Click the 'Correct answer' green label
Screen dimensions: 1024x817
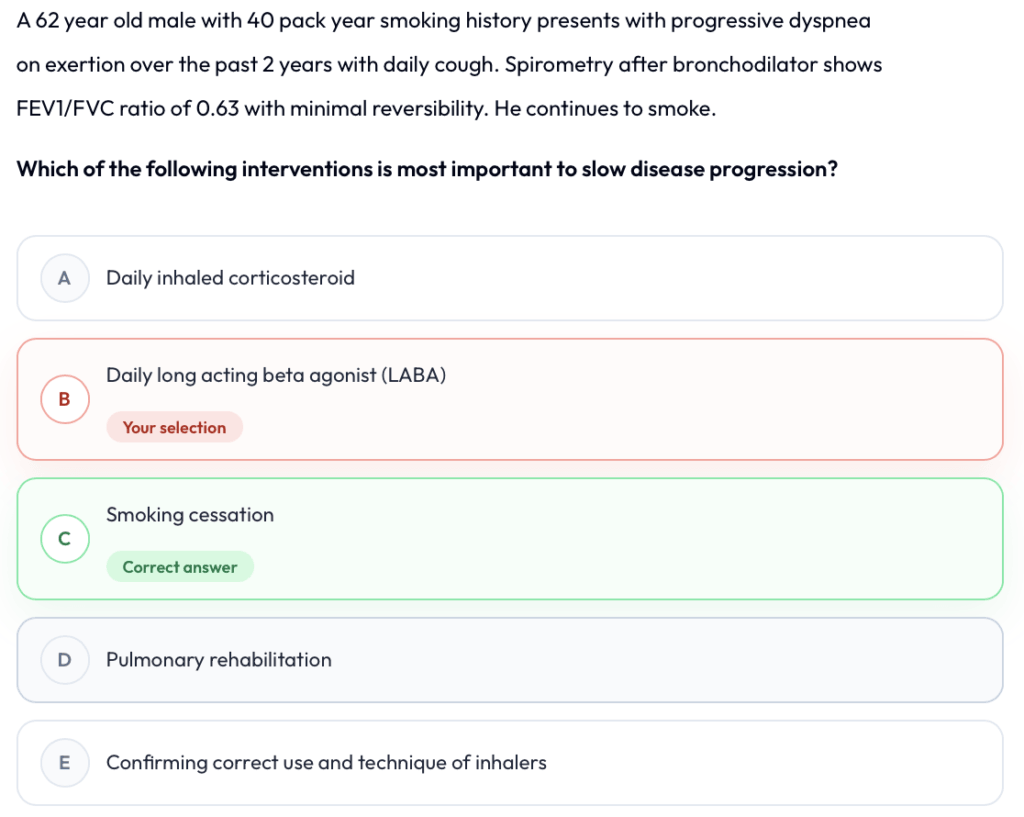[x=180, y=567]
